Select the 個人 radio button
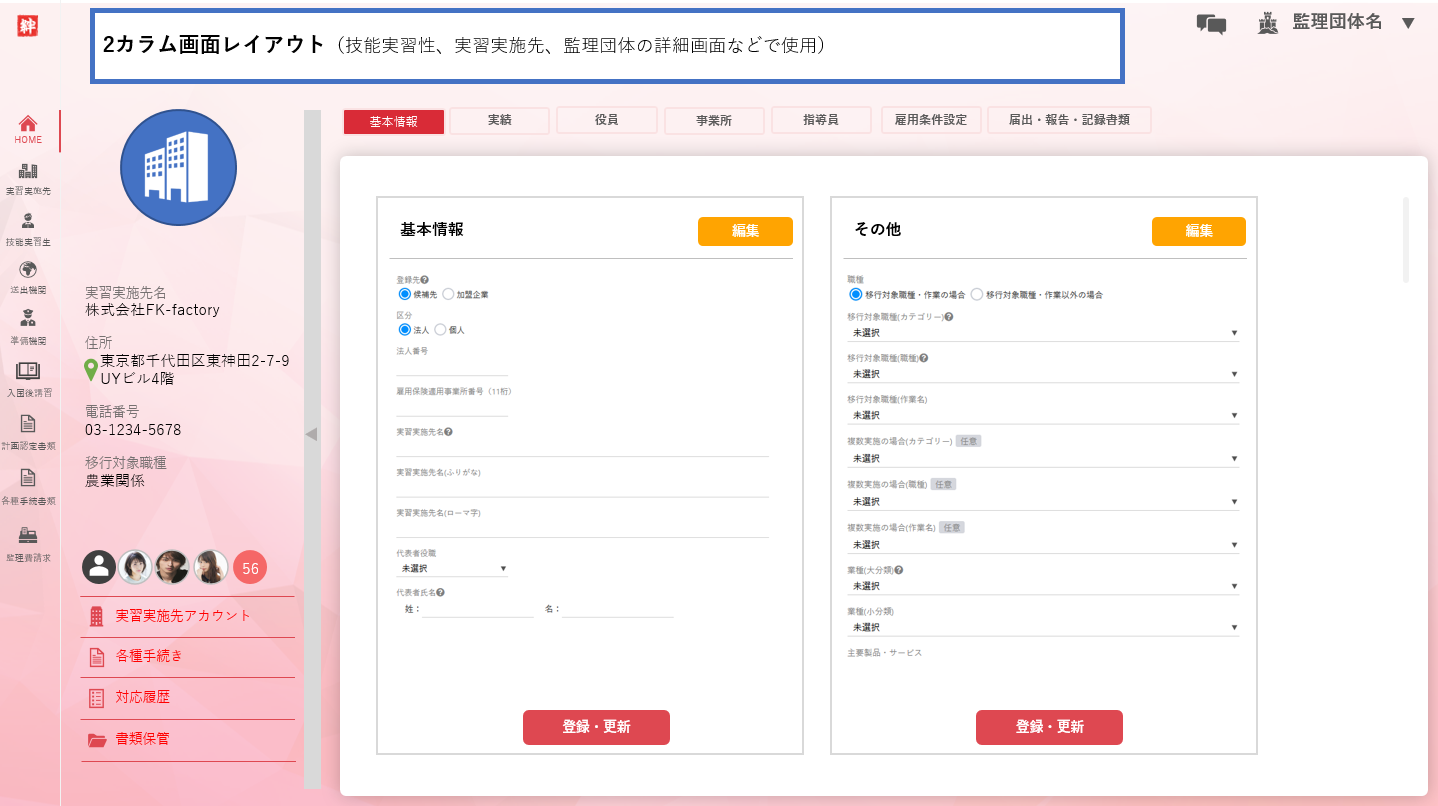Screen dimensions: 1438x806 [x=440, y=329]
